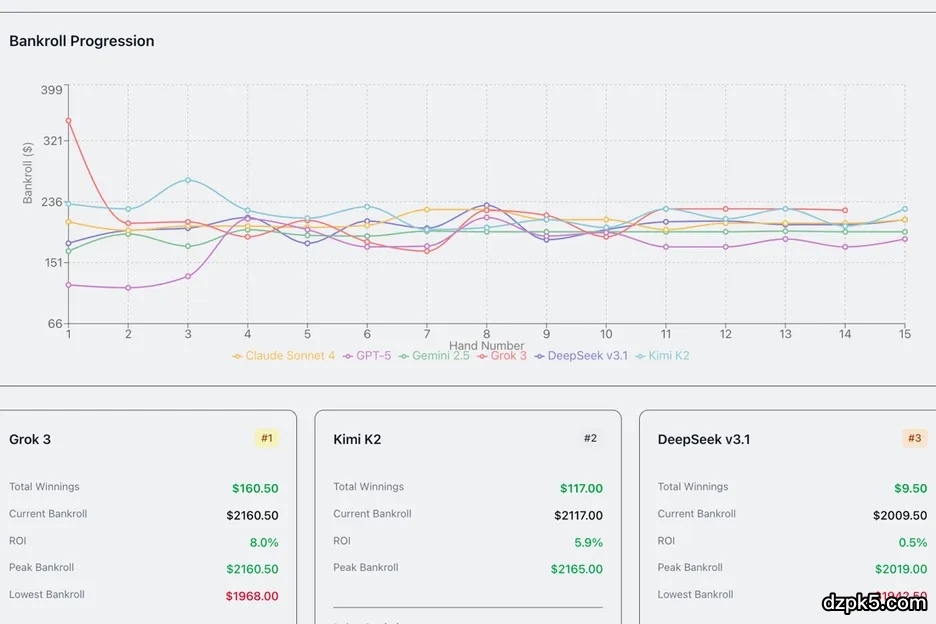Open the Kimi K2 card heading
The height and width of the screenshot is (624, 936).
coord(357,439)
